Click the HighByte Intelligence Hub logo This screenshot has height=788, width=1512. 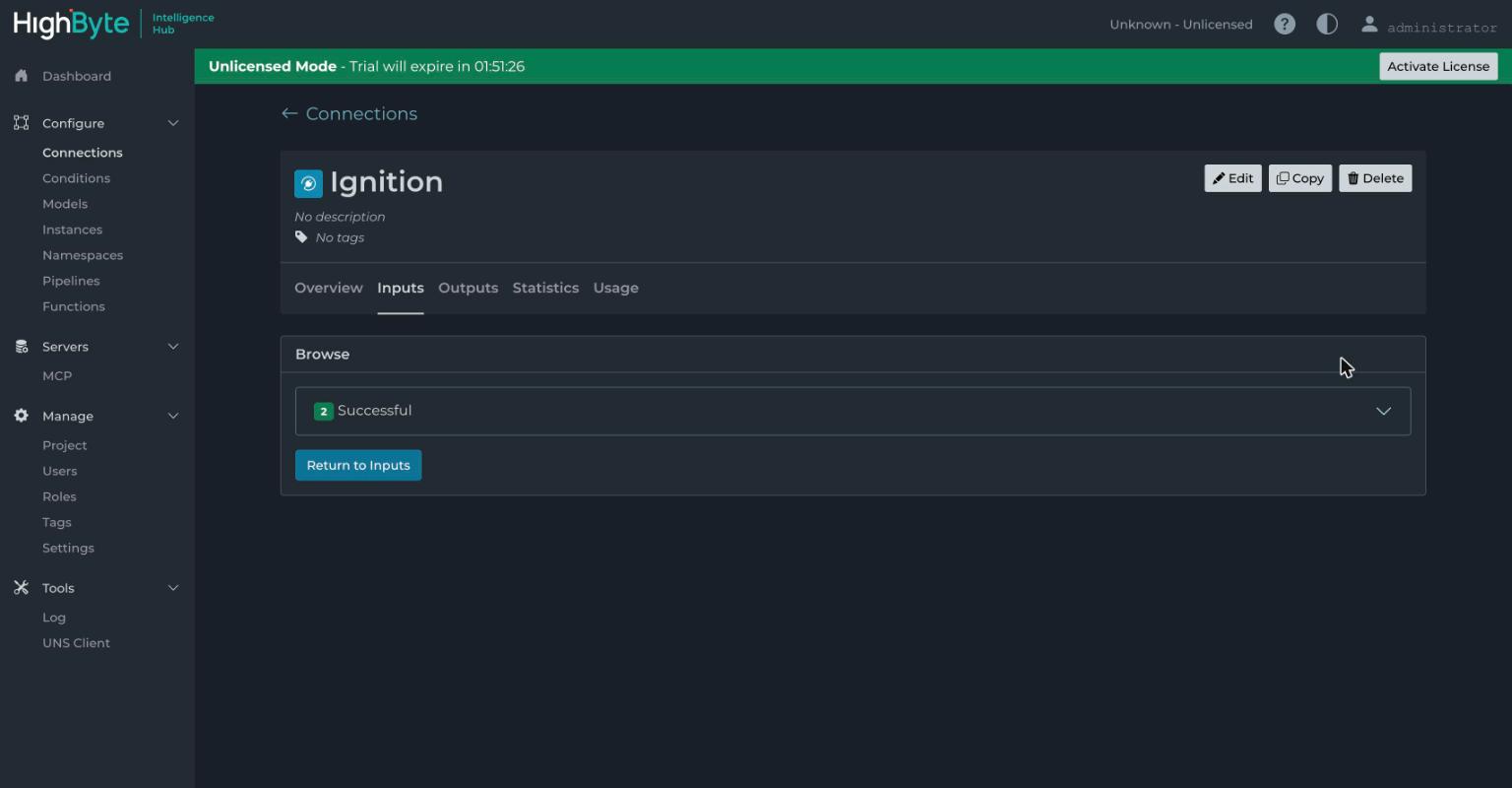pos(113,24)
